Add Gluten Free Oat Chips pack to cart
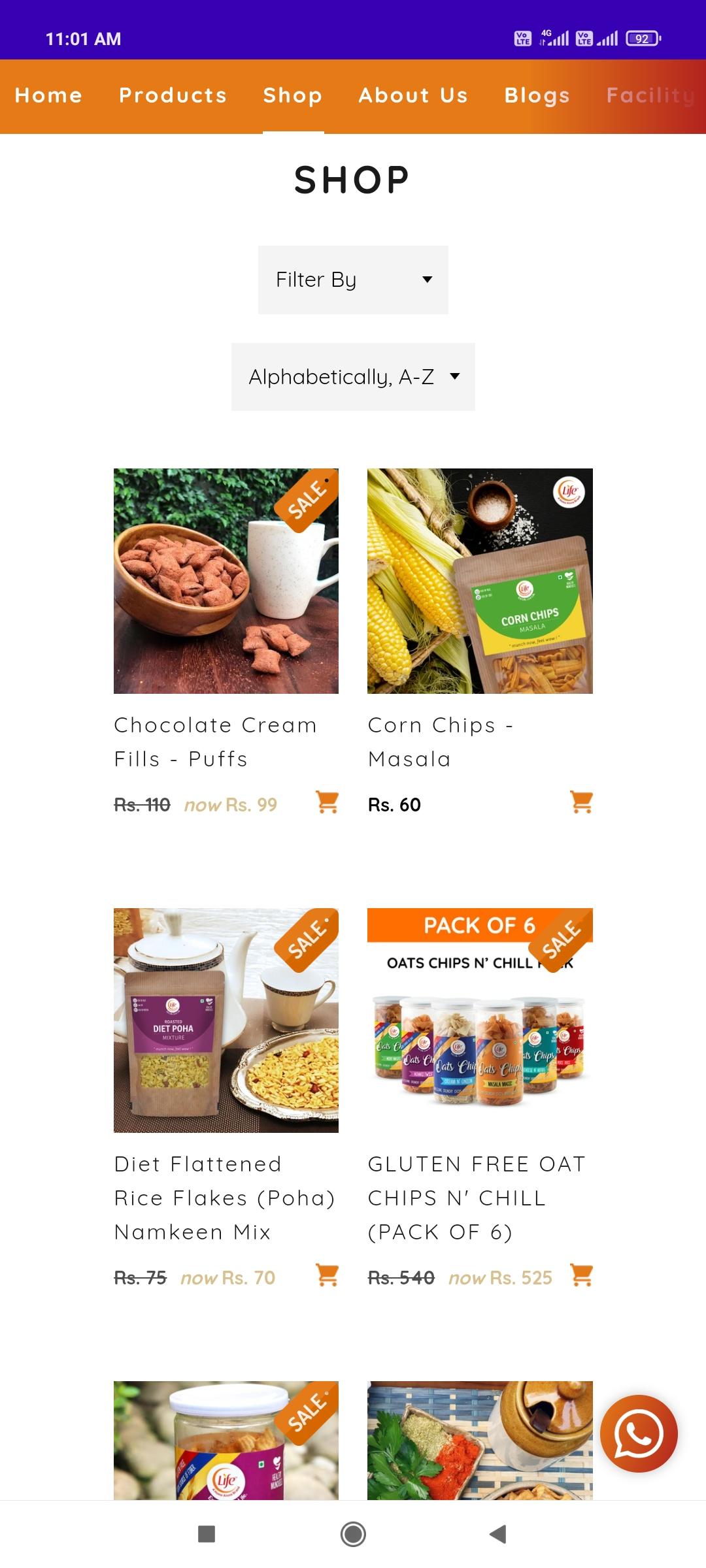The width and height of the screenshot is (706, 1568). point(581,1275)
